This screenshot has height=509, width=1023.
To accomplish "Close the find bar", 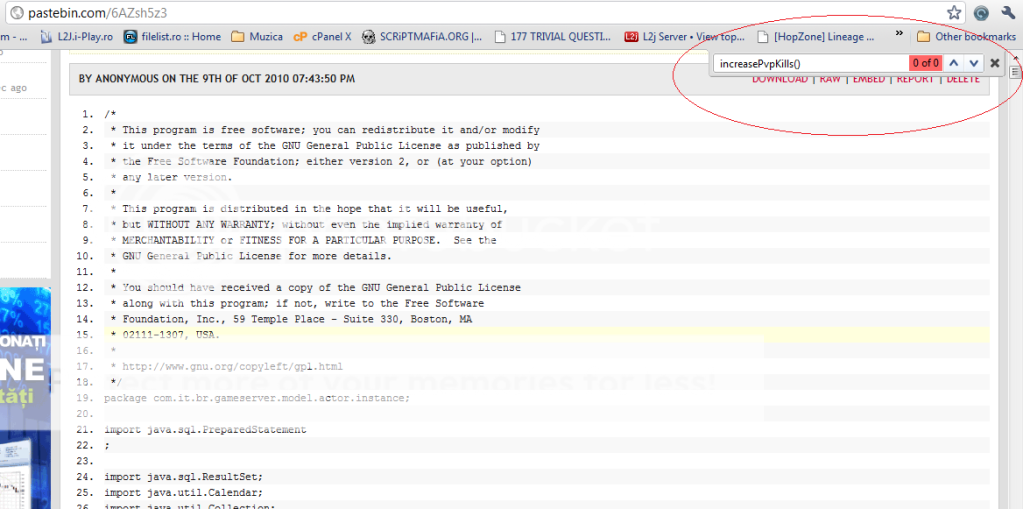I will coord(994,63).
